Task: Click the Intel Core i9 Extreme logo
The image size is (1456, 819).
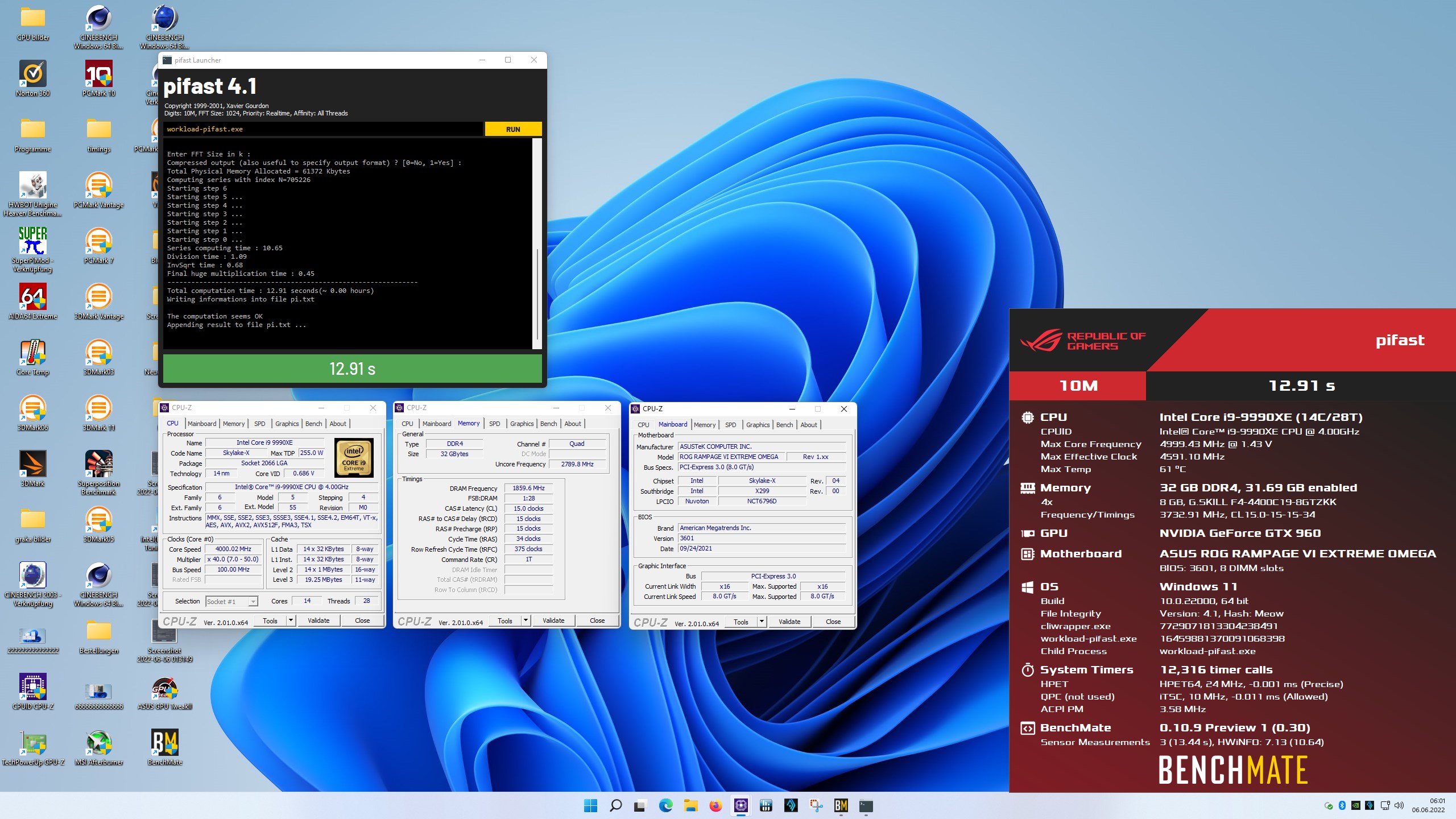Action: 354,457
